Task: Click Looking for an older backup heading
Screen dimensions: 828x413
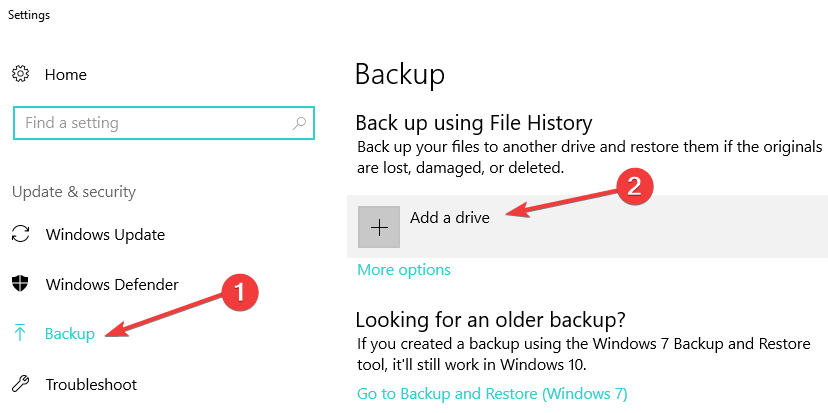Action: pyautogui.click(x=491, y=320)
